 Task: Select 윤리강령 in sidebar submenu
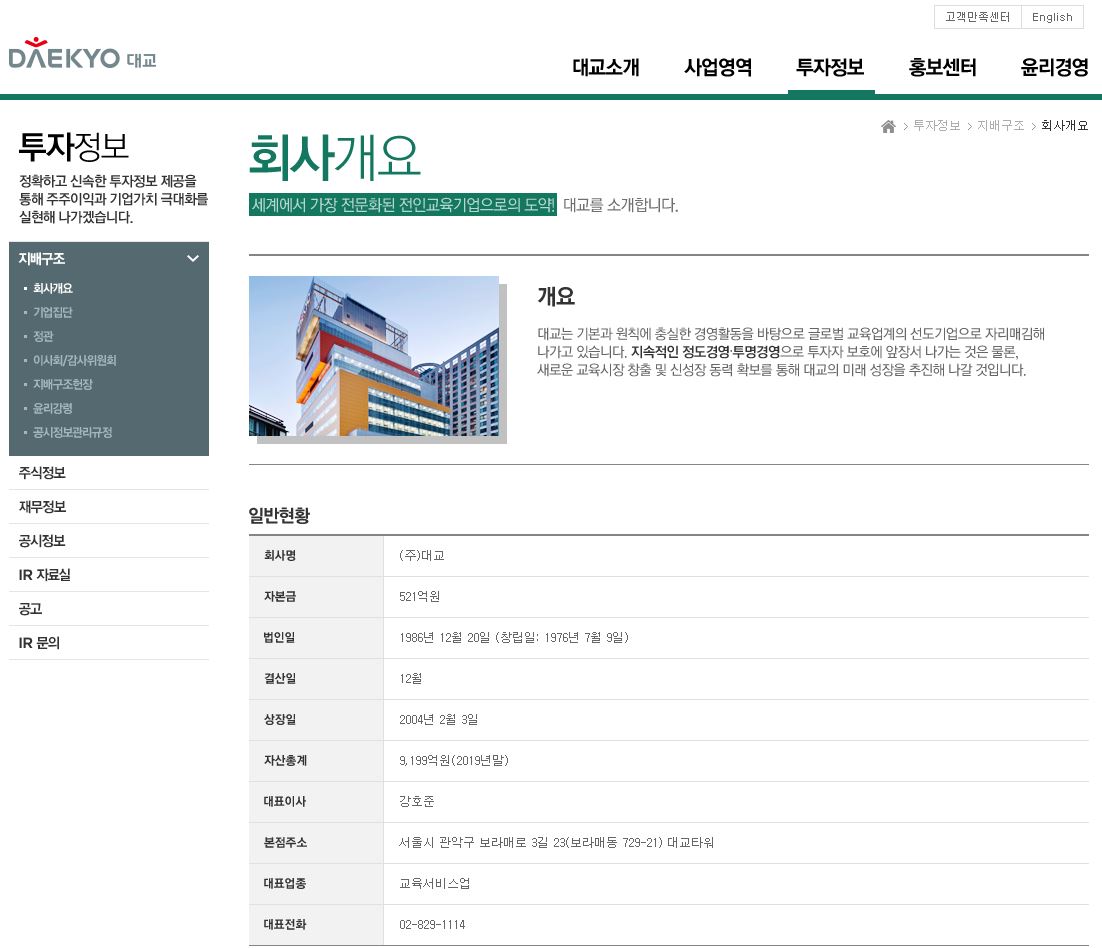53,408
